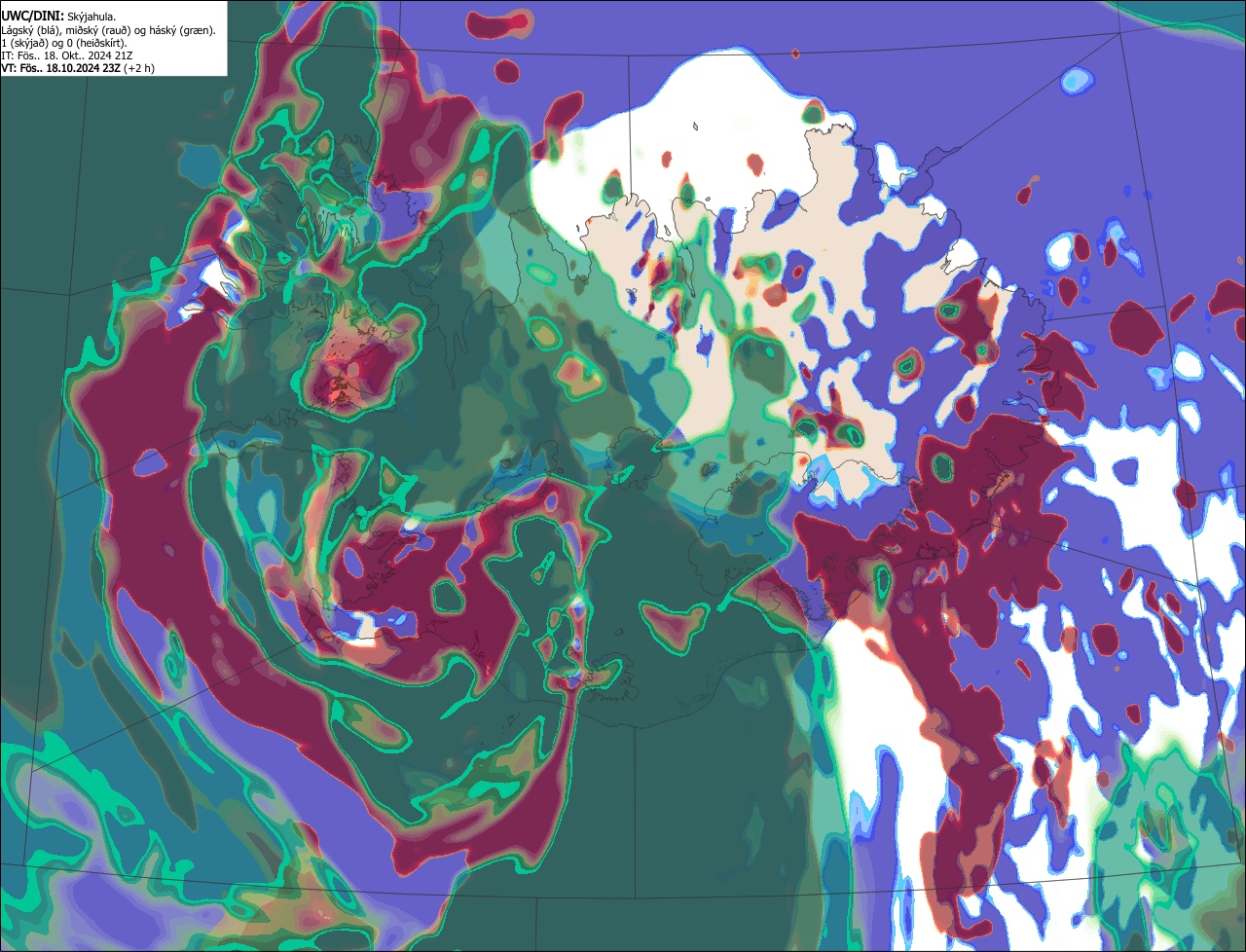The width and height of the screenshot is (1246, 952).
Task: Click the '1 (skýjað) og 0 (heiðskírt).' line
Action: (x=64, y=43)
